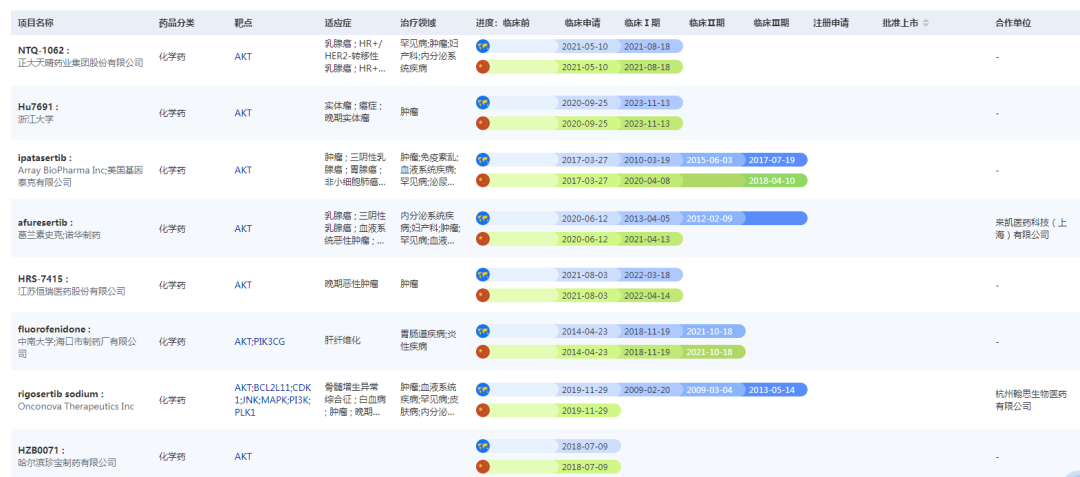Click the China flag icon in HZB0071 row
Image resolution: width=1080 pixels, height=477 pixels.
483,466
